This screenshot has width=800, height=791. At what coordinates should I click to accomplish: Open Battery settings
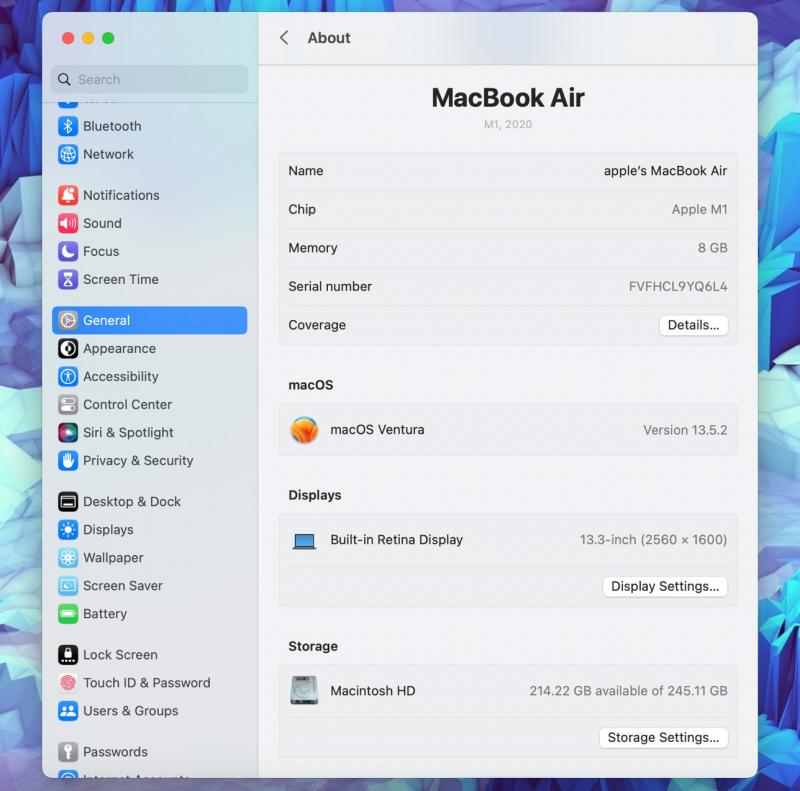pos(149,614)
